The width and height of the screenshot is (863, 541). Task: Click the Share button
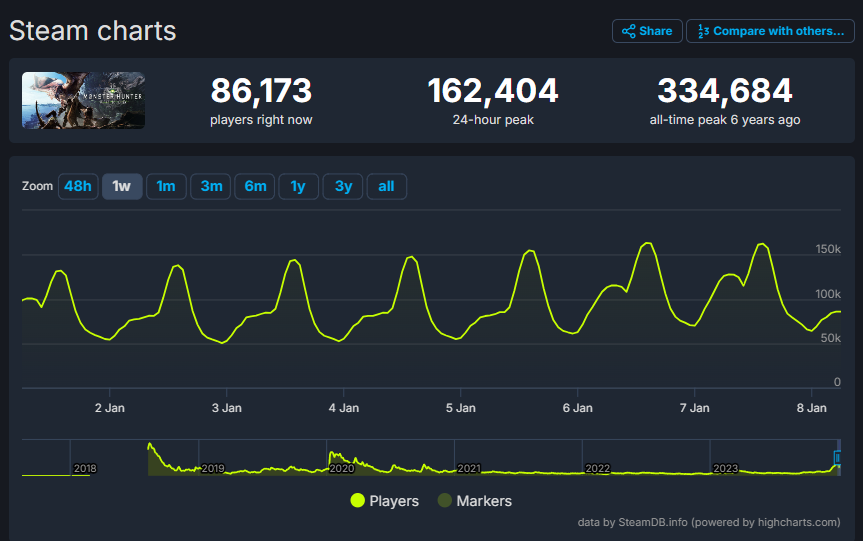tap(647, 31)
